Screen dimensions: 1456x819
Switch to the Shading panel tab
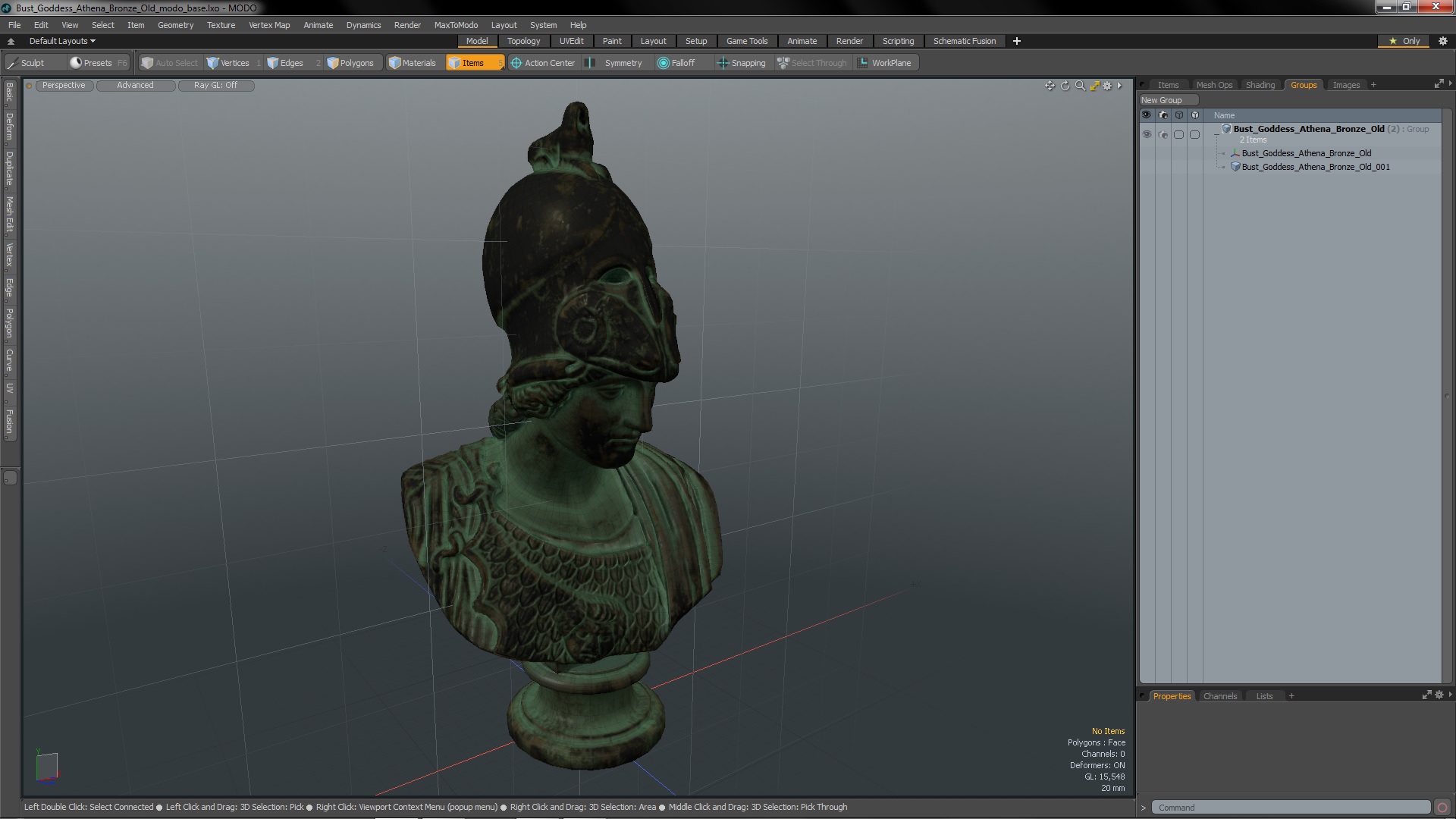1260,85
